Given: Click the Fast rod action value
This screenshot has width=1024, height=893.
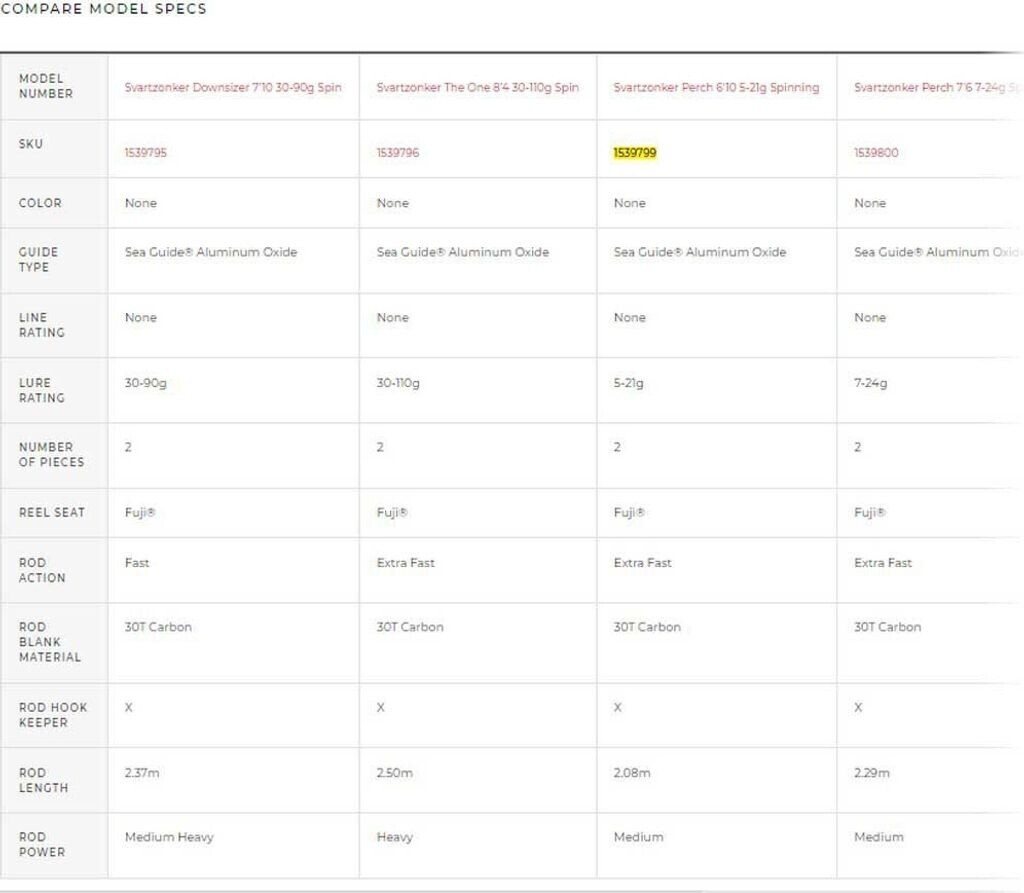Looking at the screenshot, I should [137, 563].
